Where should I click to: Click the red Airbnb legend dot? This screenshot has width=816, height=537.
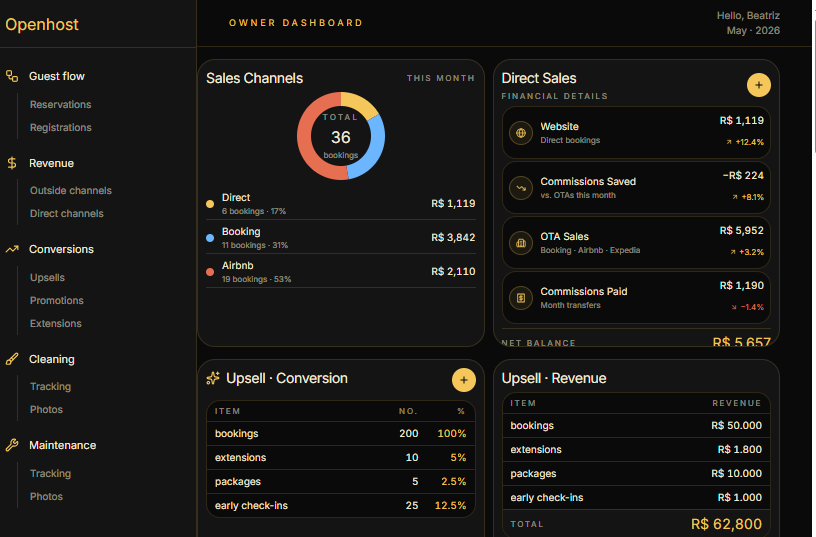click(x=210, y=272)
